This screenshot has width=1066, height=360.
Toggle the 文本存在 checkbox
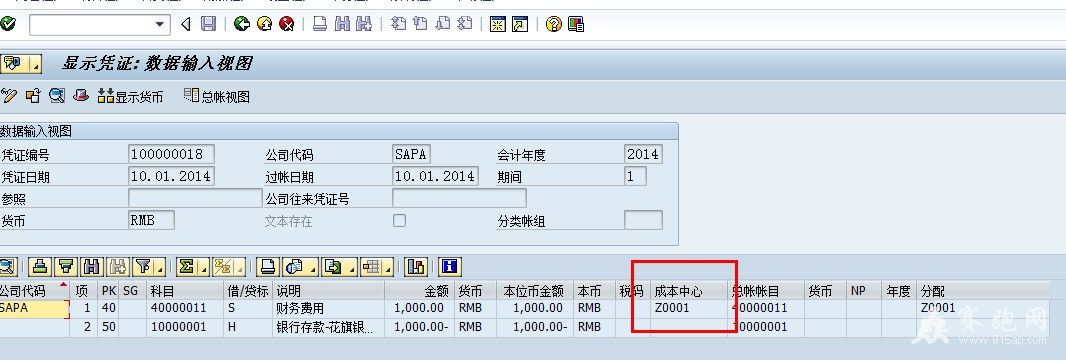pyautogui.click(x=400, y=221)
